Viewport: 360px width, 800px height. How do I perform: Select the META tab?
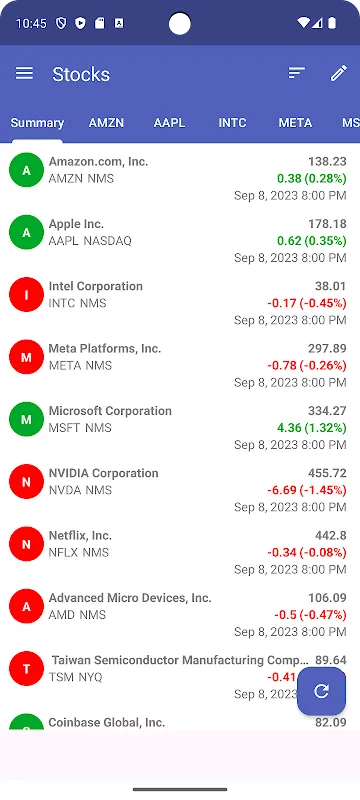(x=295, y=123)
